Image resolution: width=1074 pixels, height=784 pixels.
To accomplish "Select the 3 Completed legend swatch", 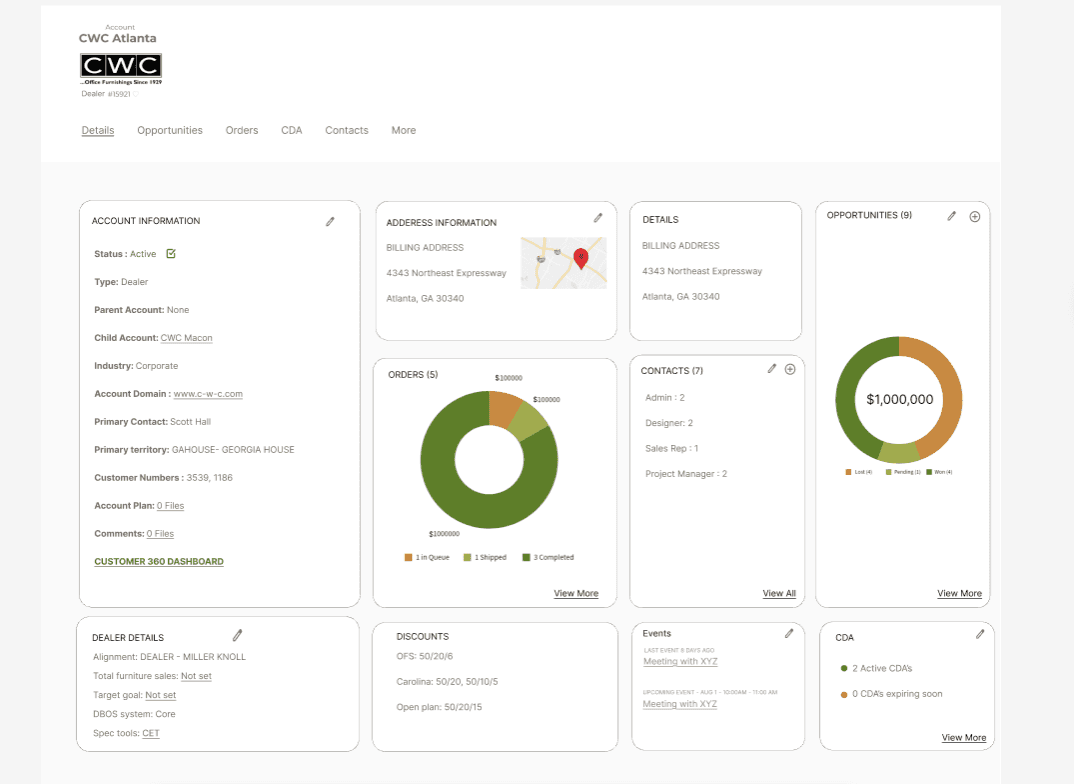I will (x=526, y=557).
